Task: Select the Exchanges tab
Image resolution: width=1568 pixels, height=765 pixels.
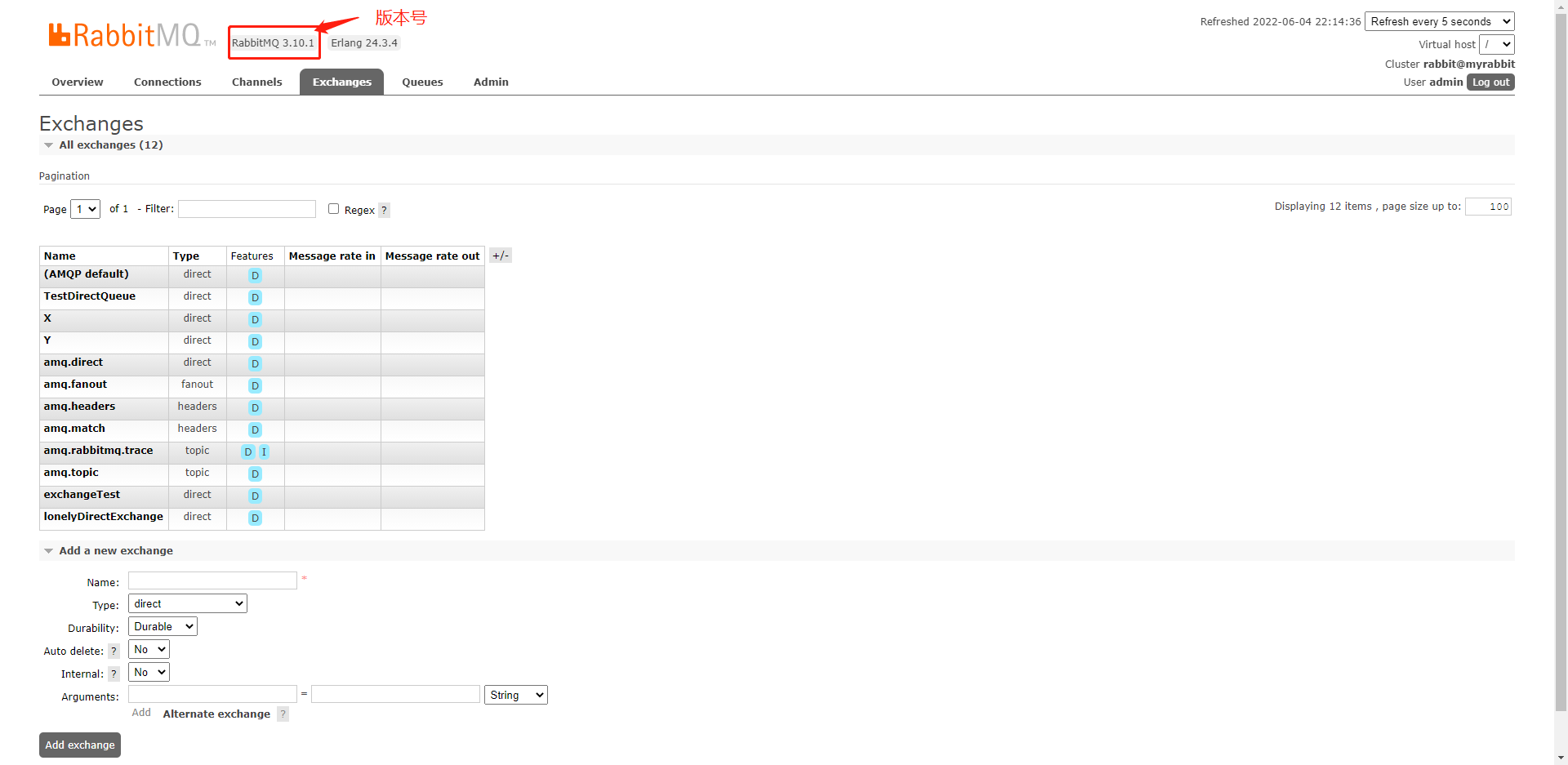Action: pyautogui.click(x=342, y=82)
